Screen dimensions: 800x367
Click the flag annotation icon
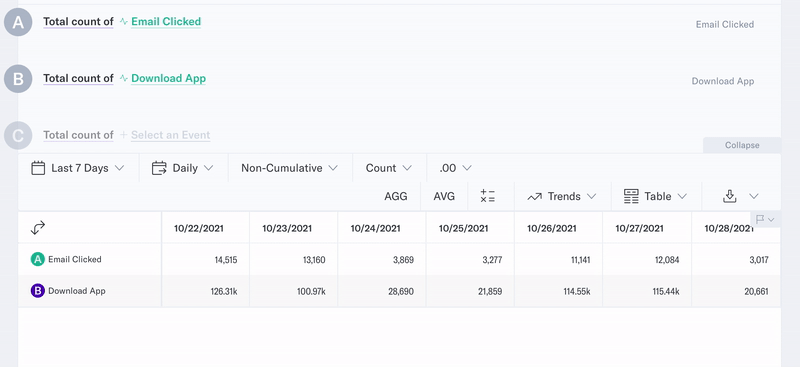760,219
